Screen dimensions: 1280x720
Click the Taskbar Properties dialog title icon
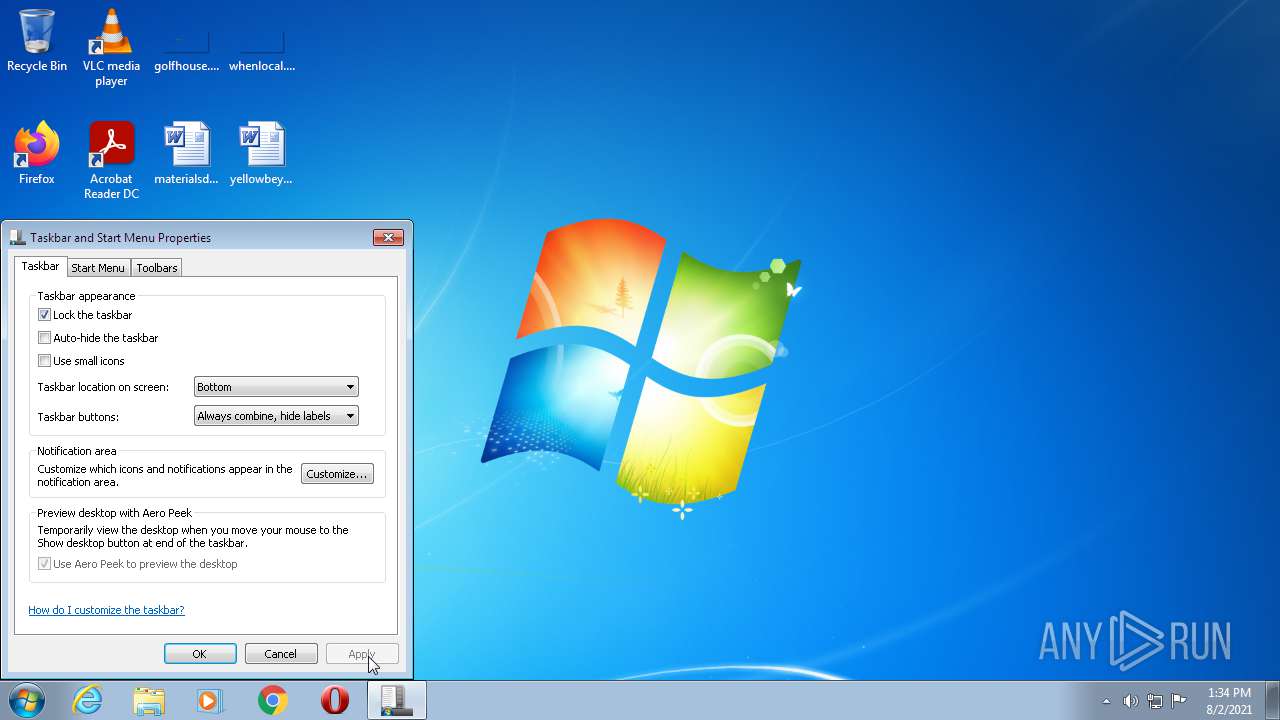pyautogui.click(x=17, y=237)
